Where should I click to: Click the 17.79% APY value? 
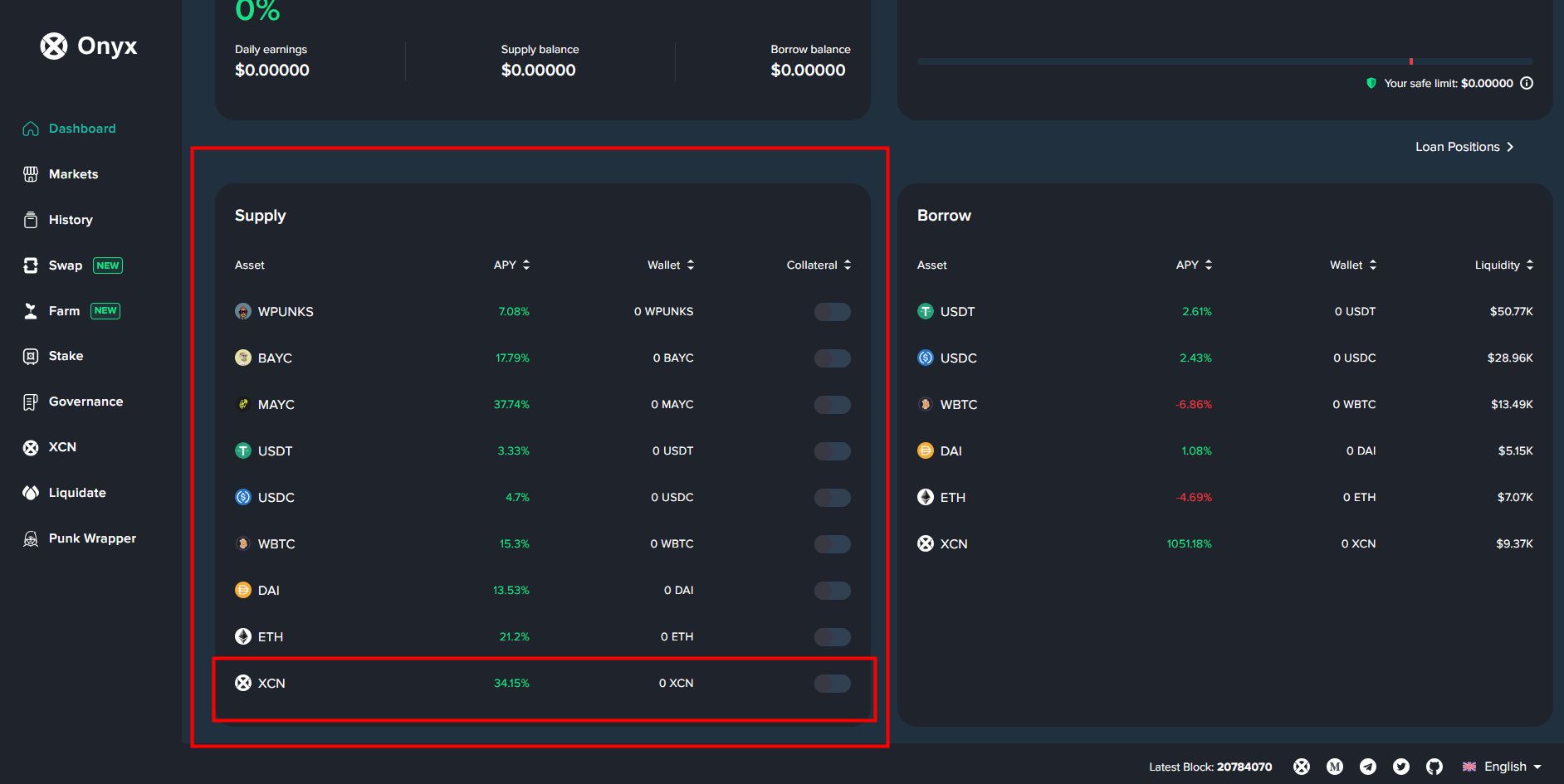tap(512, 358)
